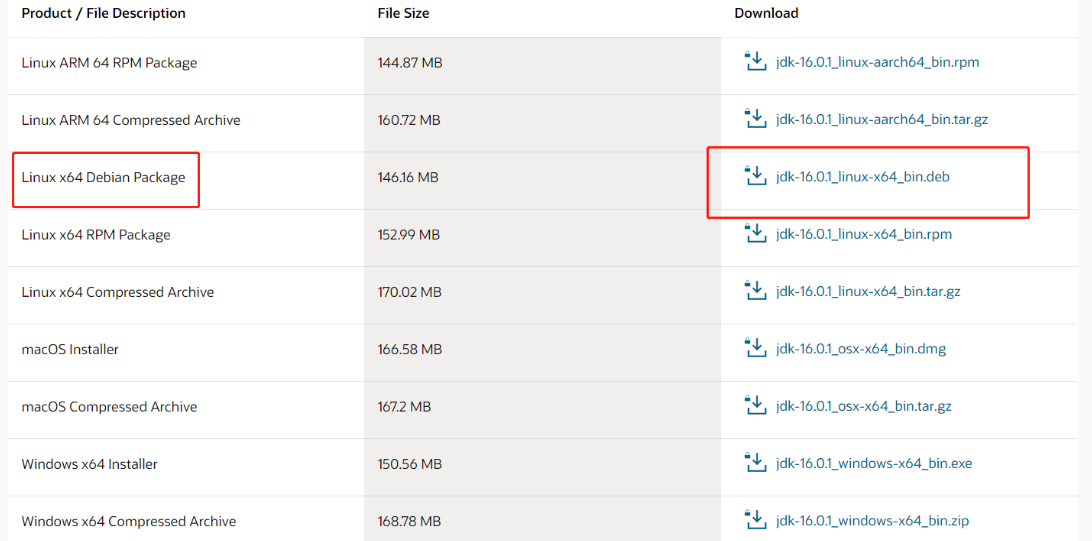
Task: Open jdk-16.0.1_linux-x64_bin.tar.gz link
Action: tap(867, 291)
